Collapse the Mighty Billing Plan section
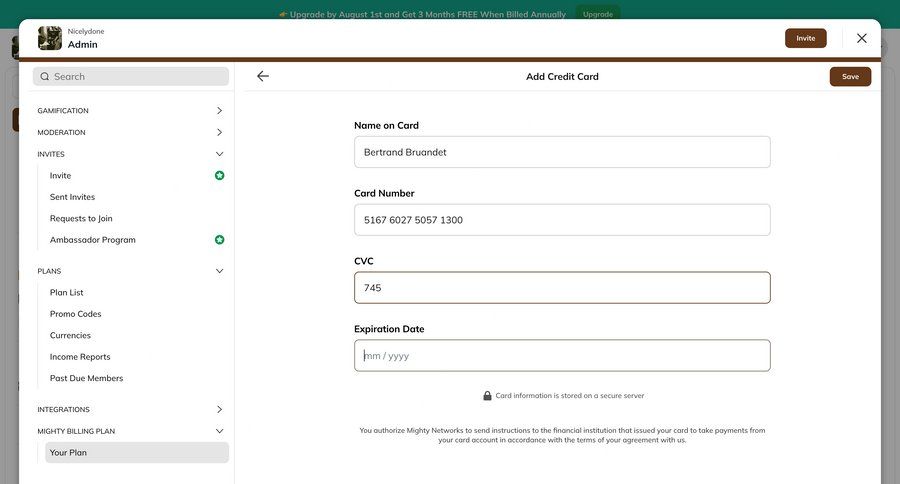The width and height of the screenshot is (900, 484). click(130, 431)
